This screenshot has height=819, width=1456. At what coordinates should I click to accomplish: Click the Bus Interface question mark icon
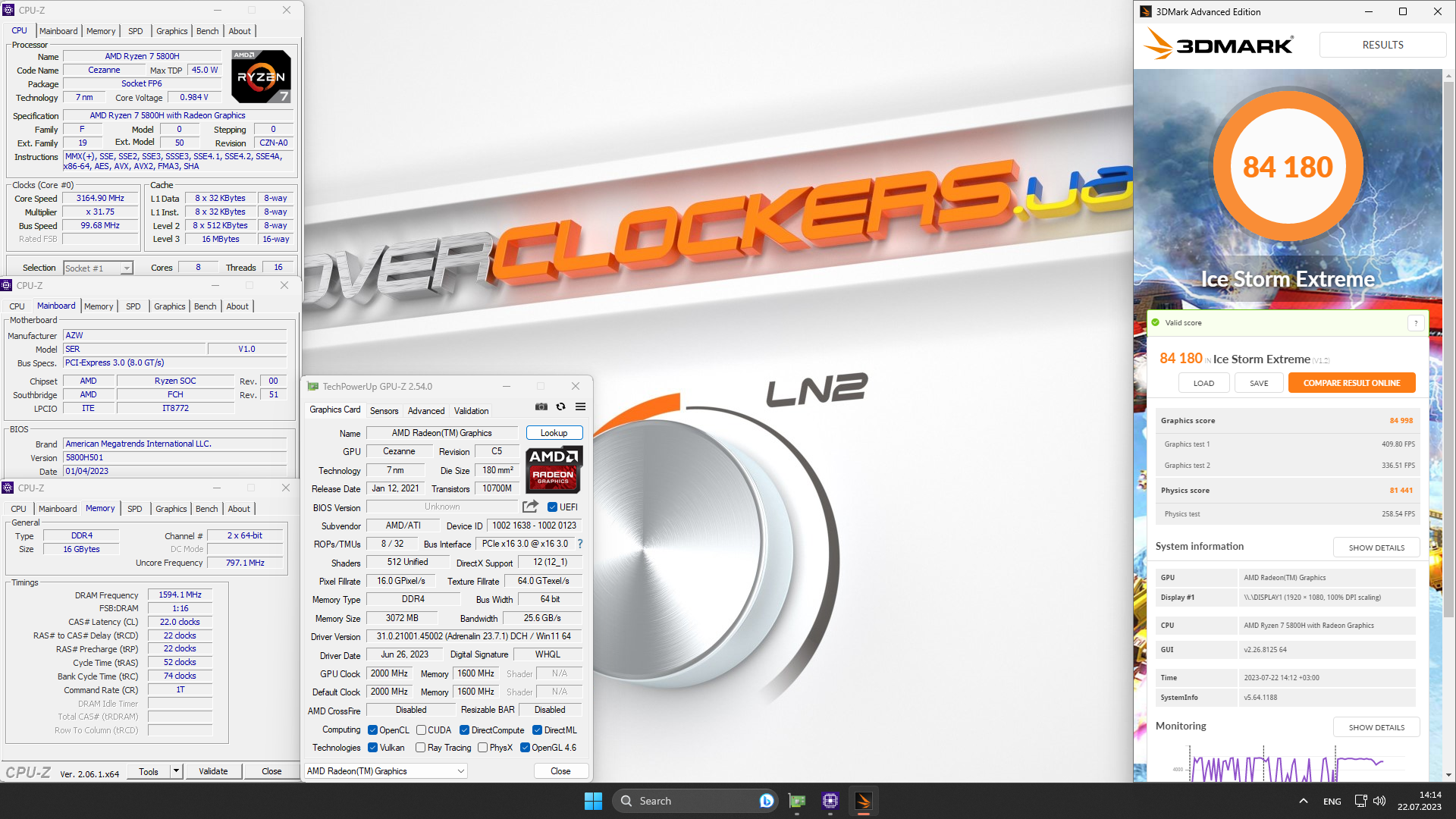pos(580,544)
